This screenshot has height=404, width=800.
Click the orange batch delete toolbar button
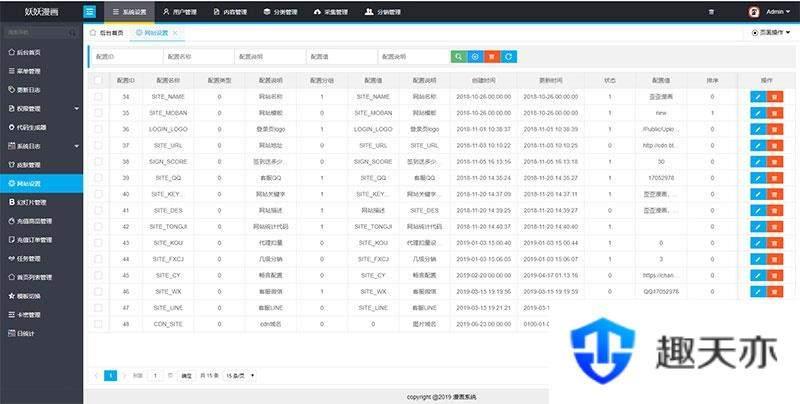(x=492, y=57)
